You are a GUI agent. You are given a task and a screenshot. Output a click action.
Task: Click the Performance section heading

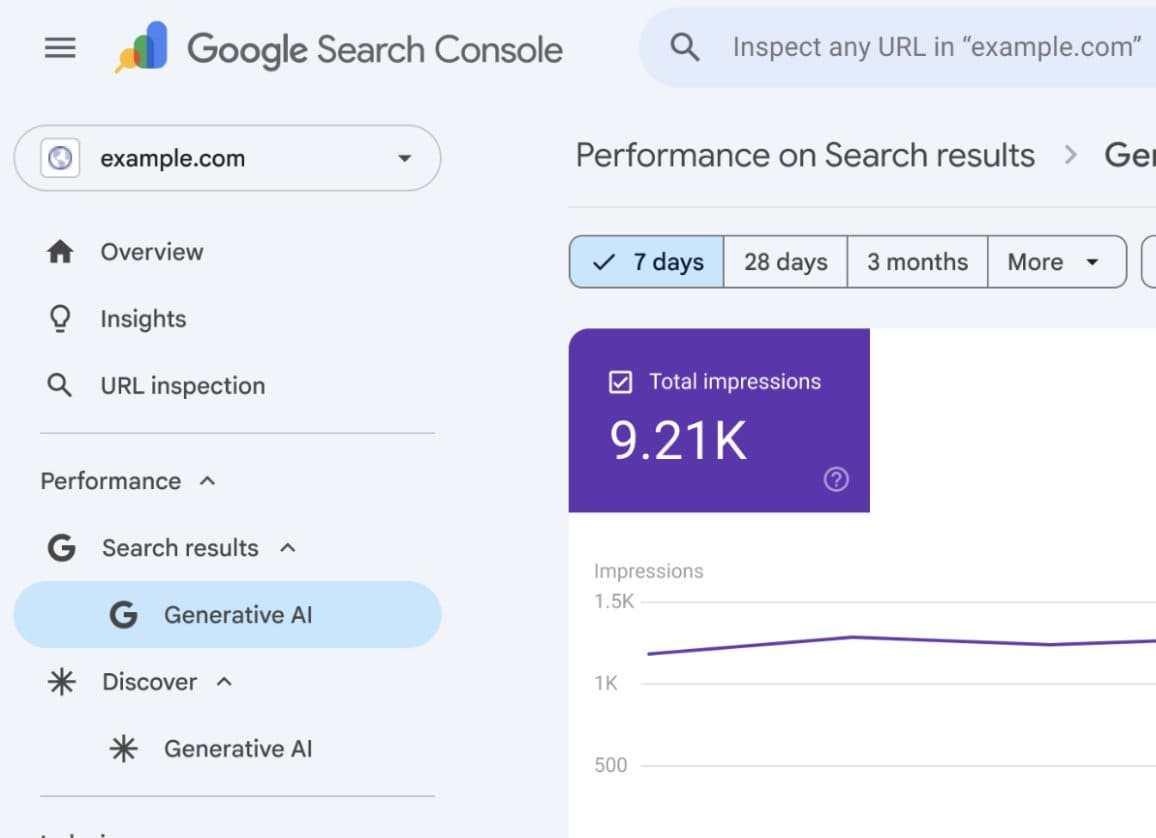click(111, 481)
